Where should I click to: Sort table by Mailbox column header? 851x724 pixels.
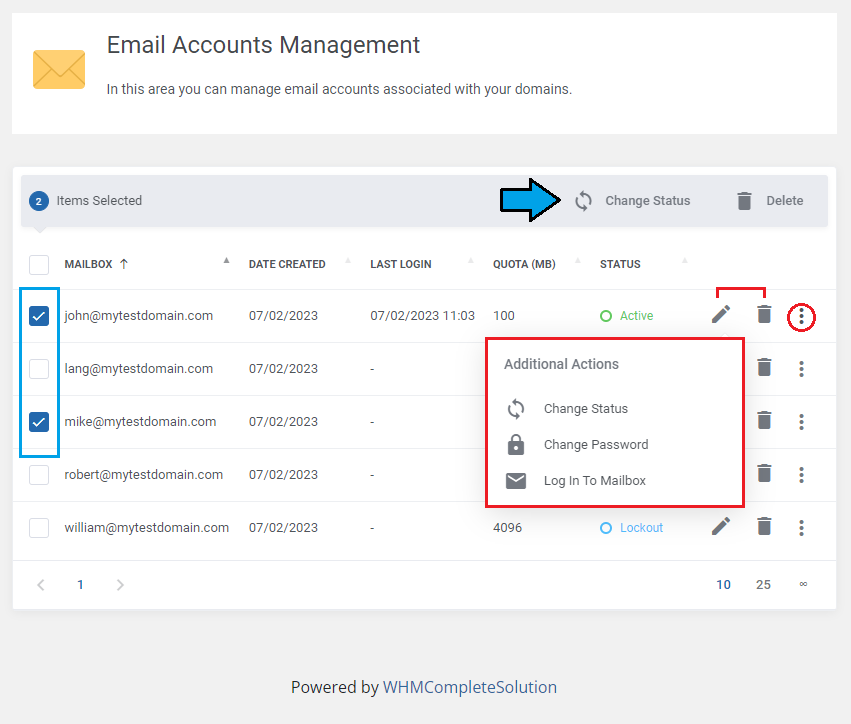[88, 264]
